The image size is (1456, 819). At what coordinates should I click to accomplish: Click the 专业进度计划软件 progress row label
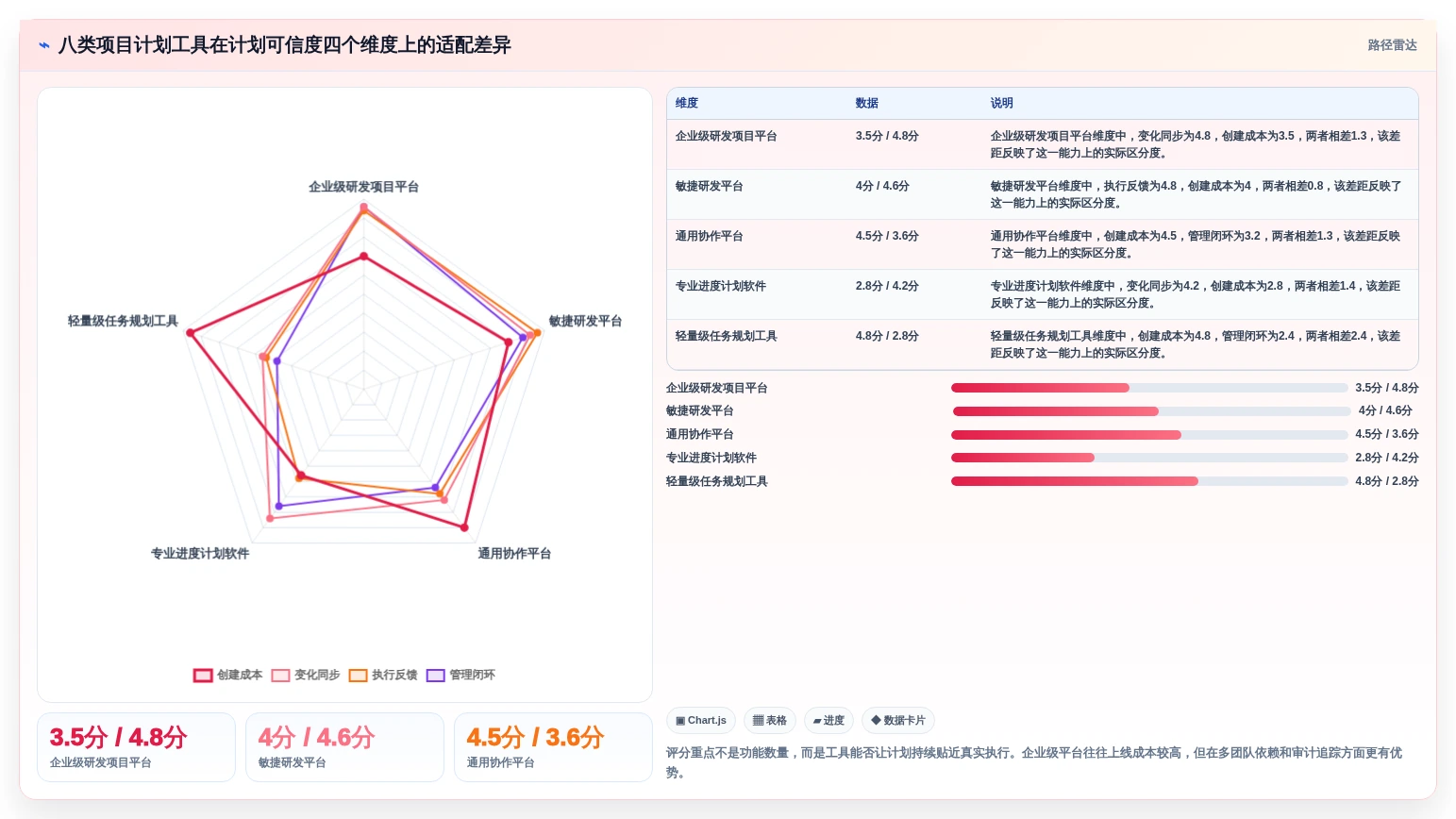click(x=711, y=459)
